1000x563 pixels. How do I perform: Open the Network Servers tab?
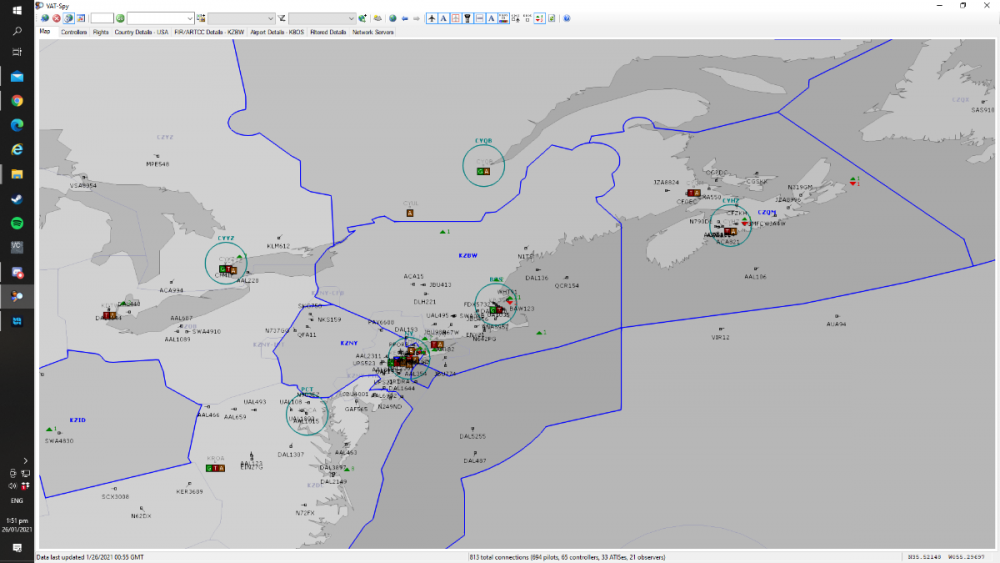[x=373, y=32]
